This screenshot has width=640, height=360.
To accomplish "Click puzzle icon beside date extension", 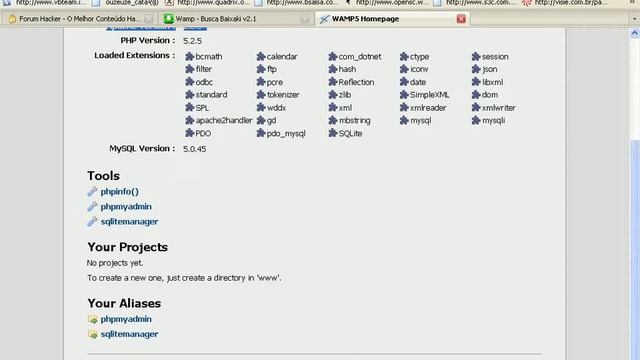I will (404, 82).
